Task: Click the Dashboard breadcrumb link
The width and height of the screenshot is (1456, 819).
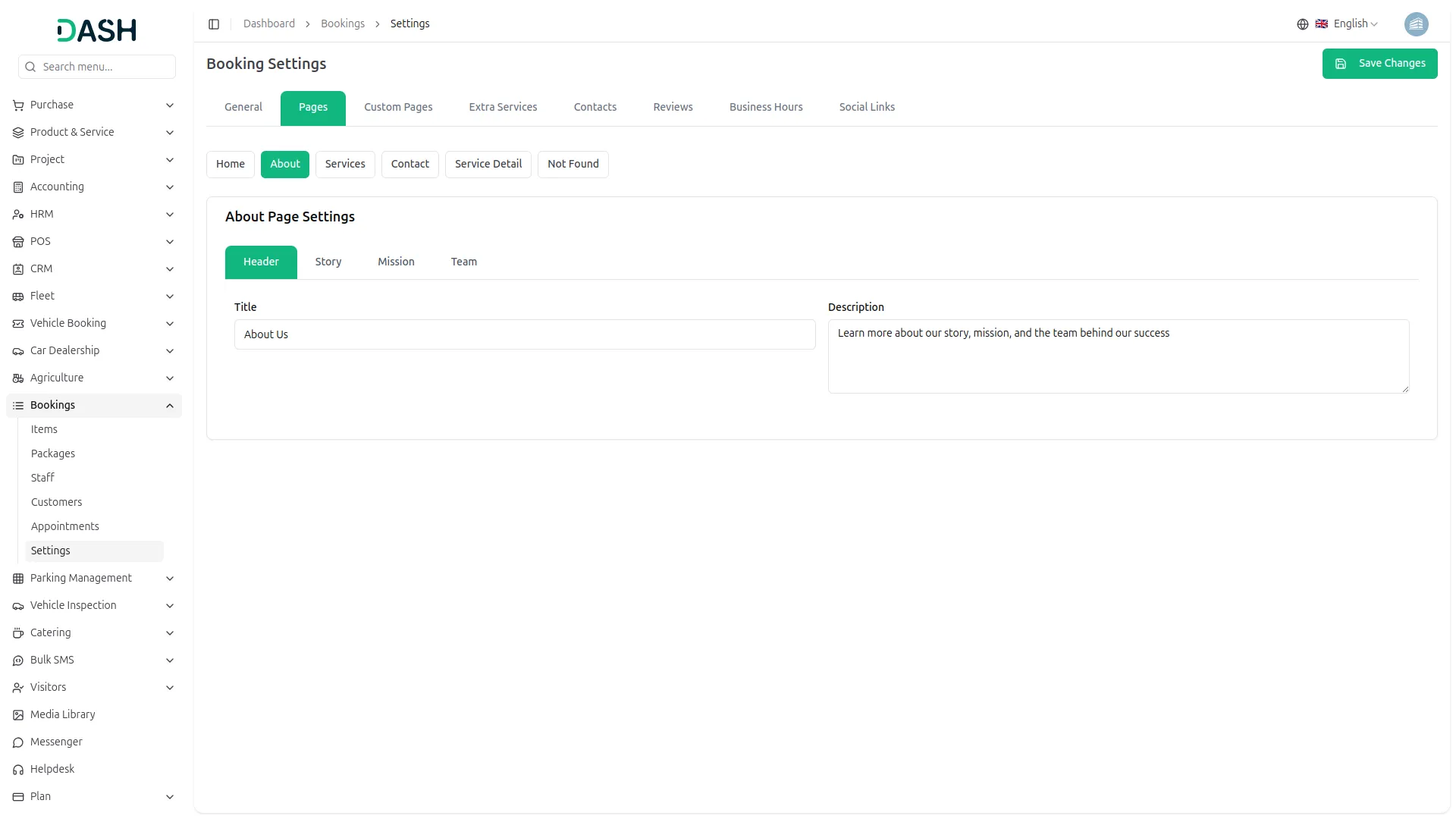Action: coord(268,24)
